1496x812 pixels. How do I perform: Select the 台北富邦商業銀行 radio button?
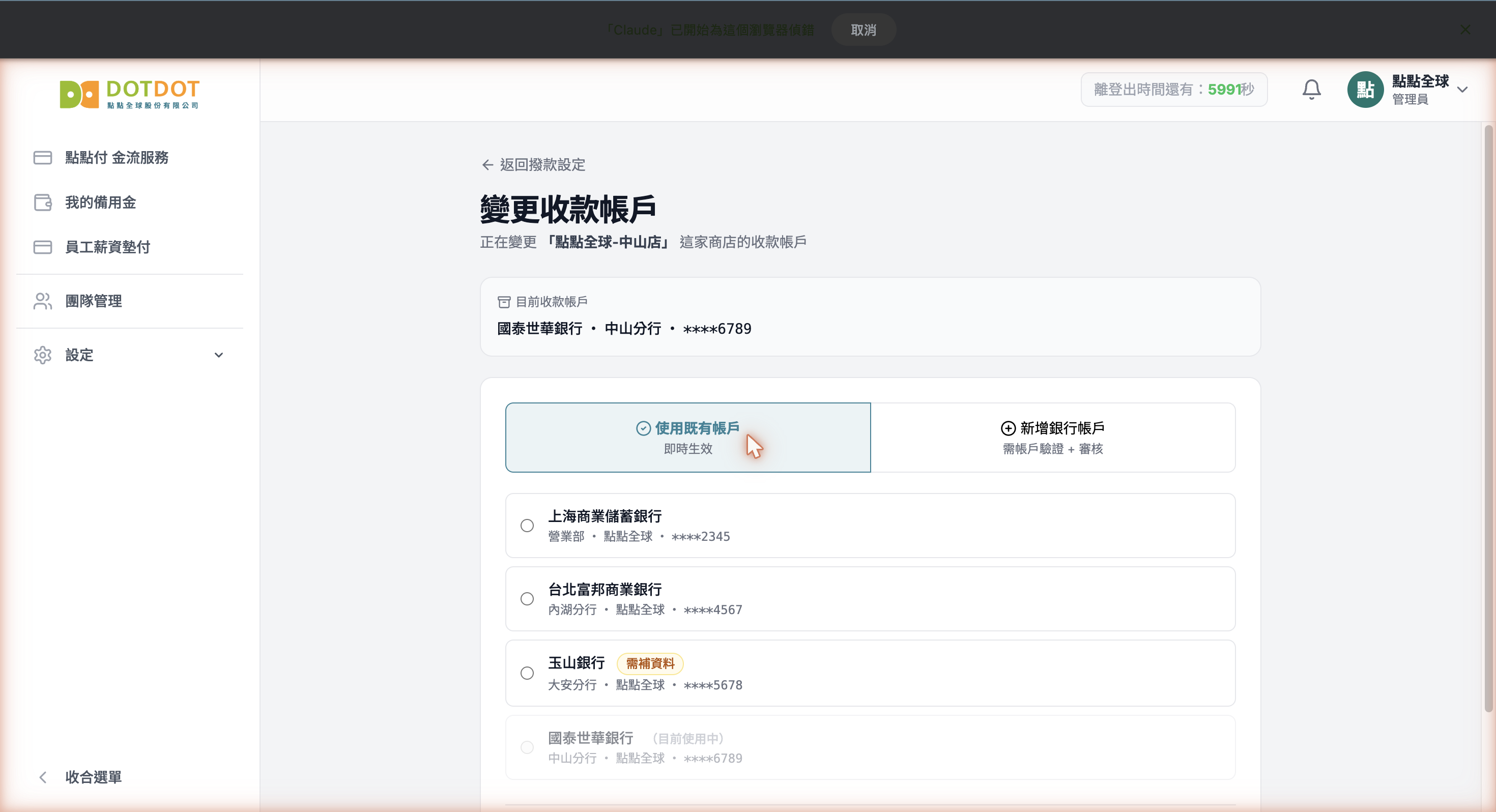point(527,599)
